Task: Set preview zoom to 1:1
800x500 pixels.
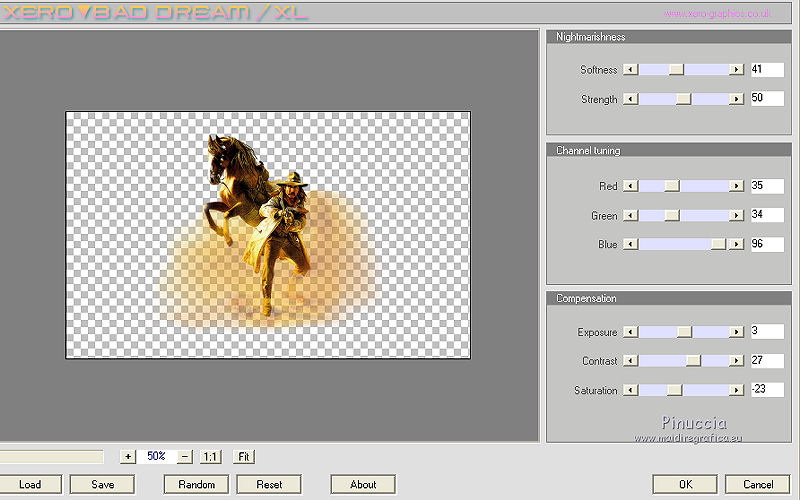Action: tap(210, 457)
